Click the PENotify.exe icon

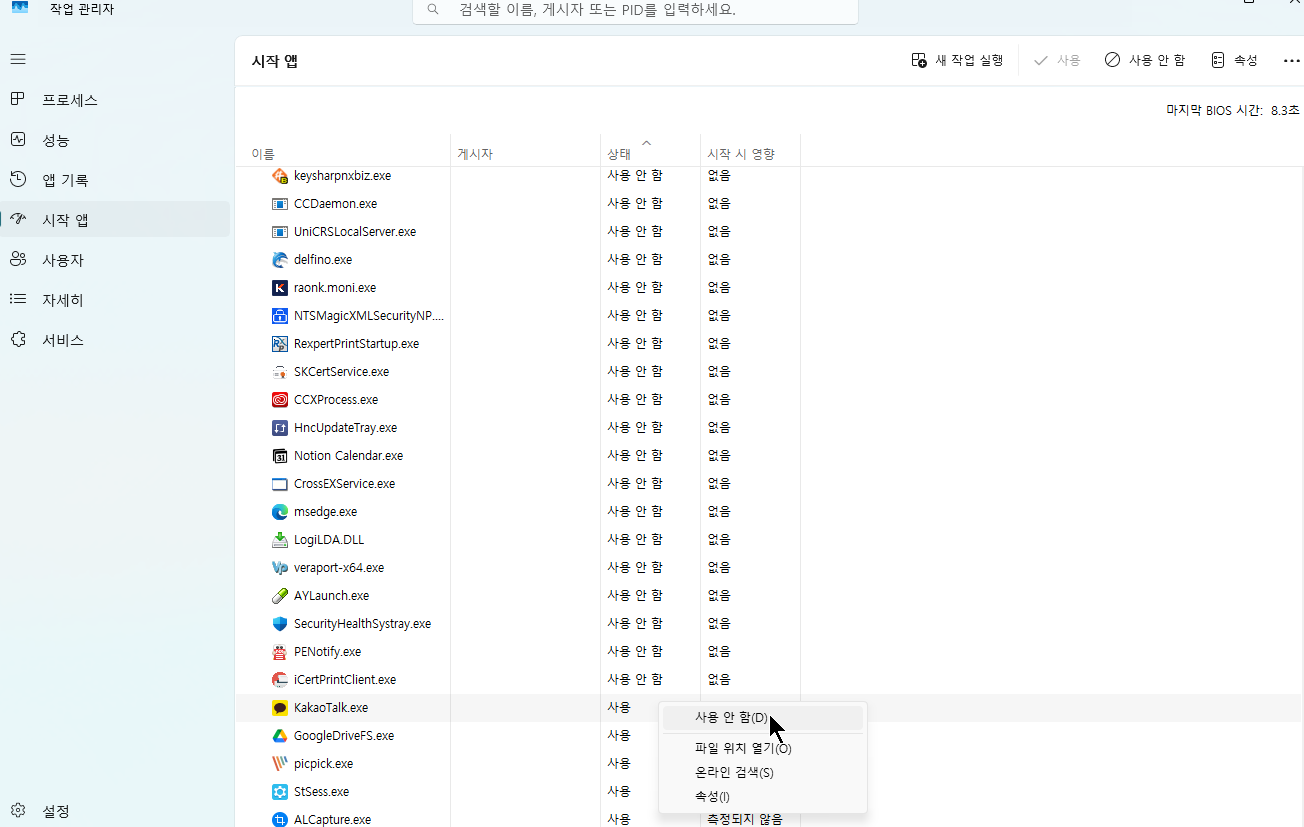[x=280, y=652]
